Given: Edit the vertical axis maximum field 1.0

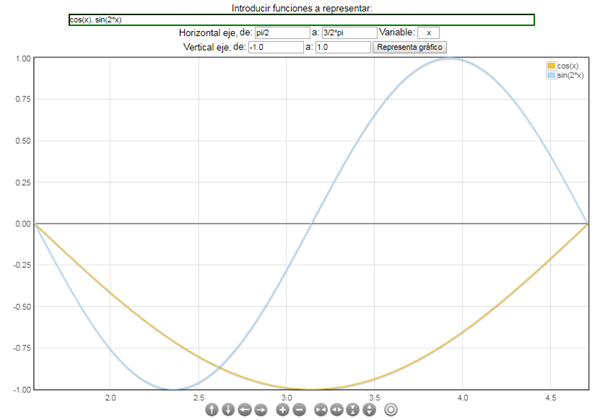Looking at the screenshot, I should click(343, 47).
